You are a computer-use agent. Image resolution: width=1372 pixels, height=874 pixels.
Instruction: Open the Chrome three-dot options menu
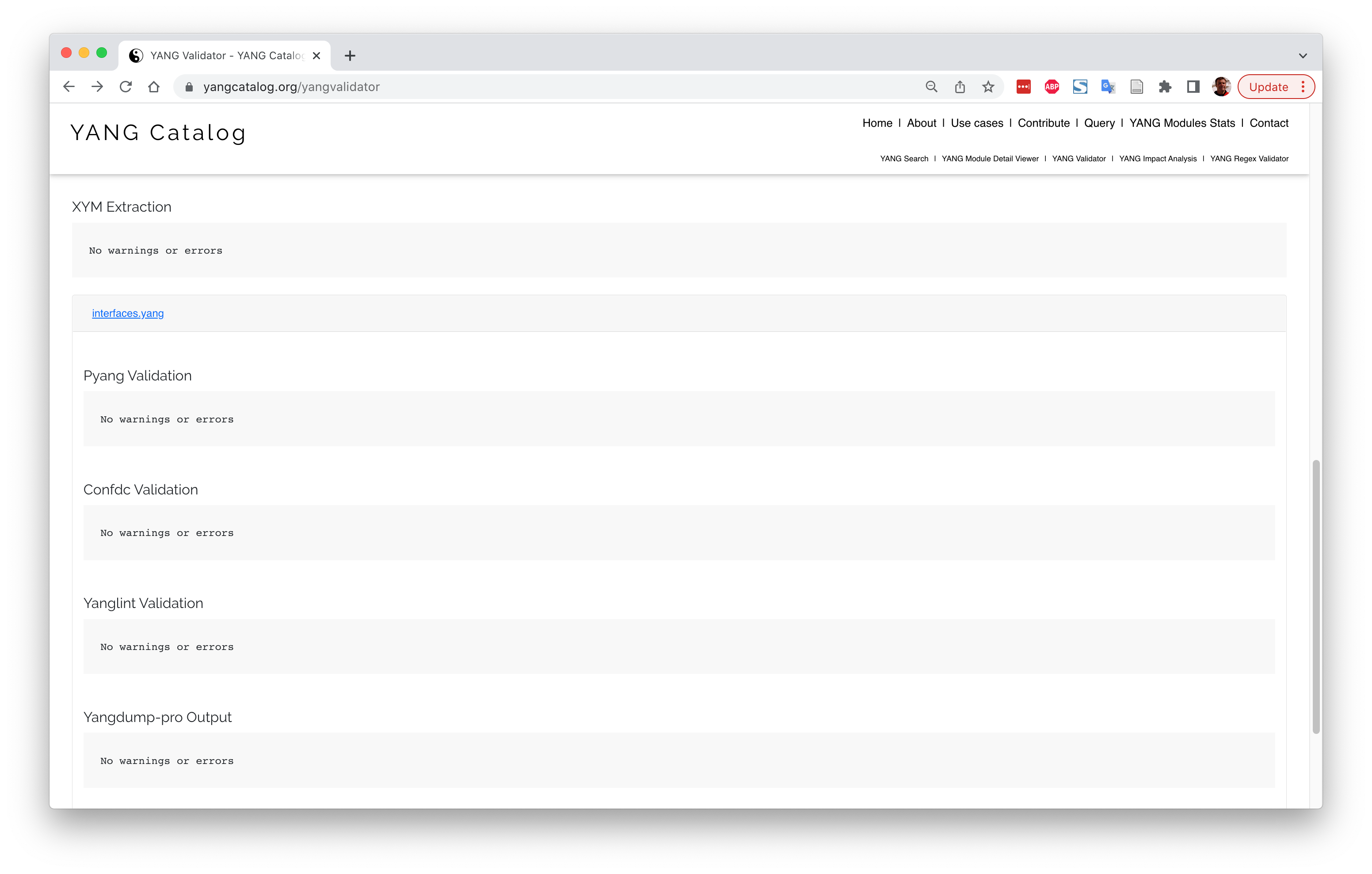(x=1303, y=87)
